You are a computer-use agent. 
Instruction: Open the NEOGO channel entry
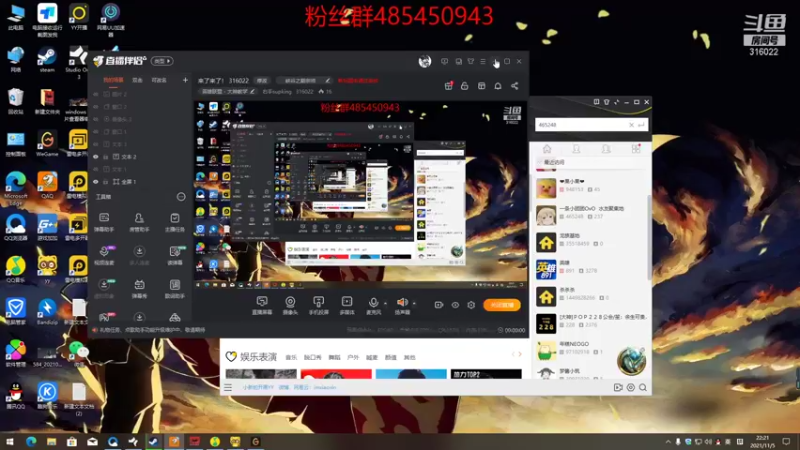click(x=592, y=351)
